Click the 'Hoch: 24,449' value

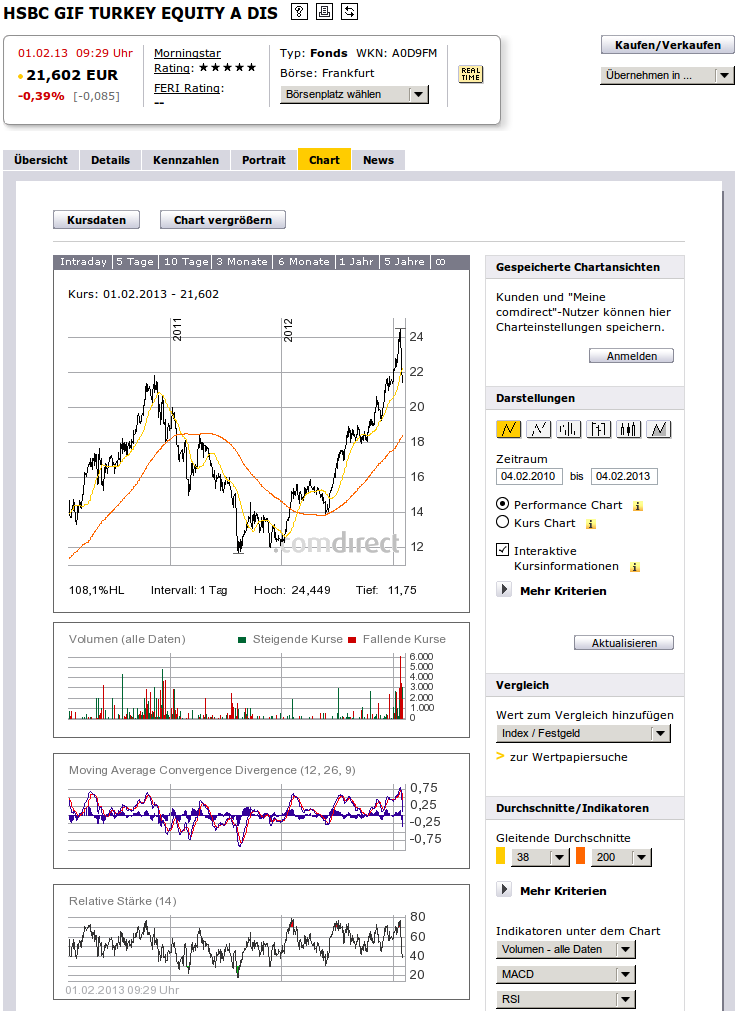[x=292, y=590]
